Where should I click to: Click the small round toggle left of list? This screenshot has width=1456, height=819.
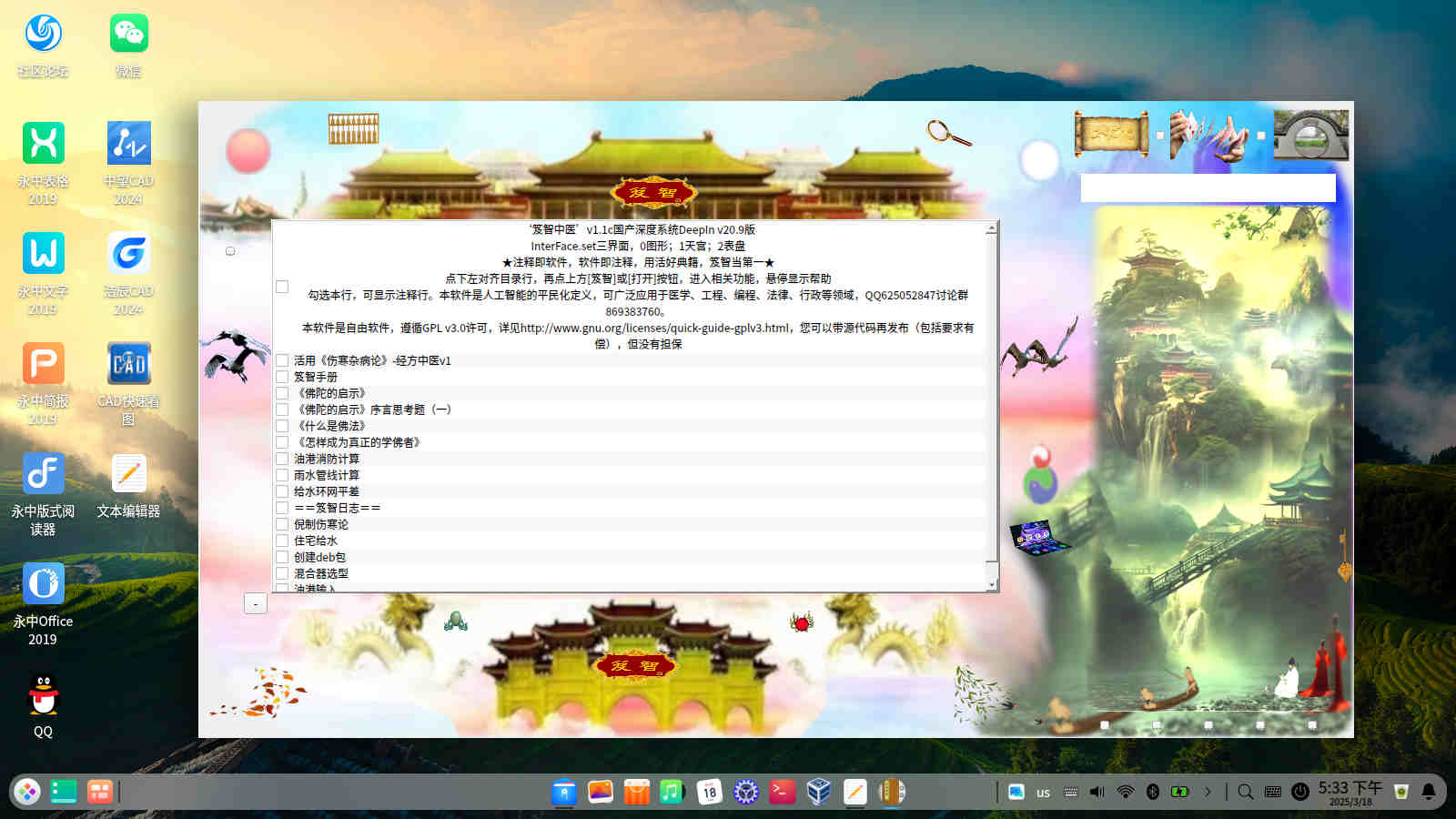tap(230, 251)
